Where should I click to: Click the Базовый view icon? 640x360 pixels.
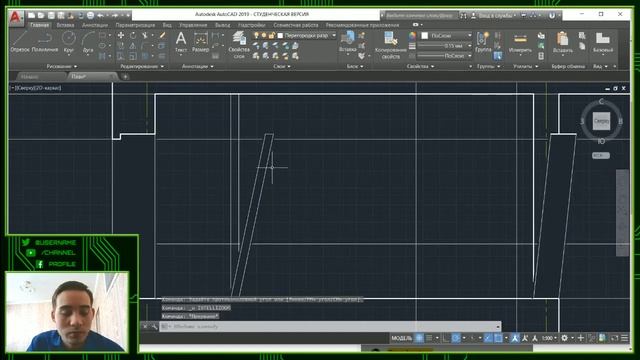point(603,42)
